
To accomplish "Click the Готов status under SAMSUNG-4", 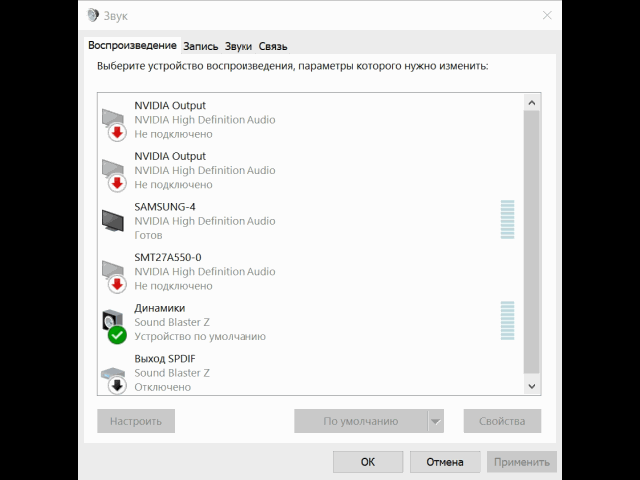I will (148, 235).
